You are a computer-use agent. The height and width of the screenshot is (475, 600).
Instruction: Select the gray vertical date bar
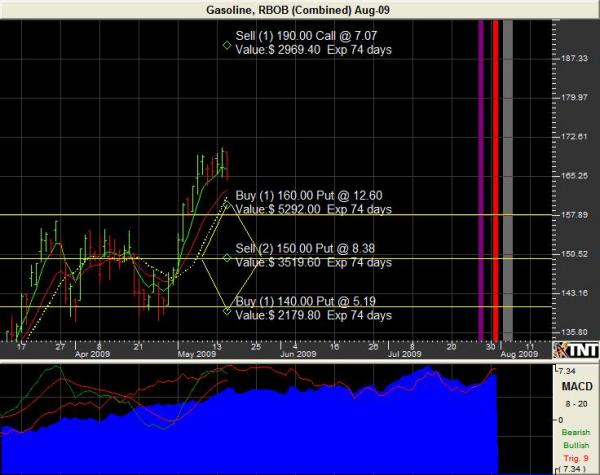[507, 180]
